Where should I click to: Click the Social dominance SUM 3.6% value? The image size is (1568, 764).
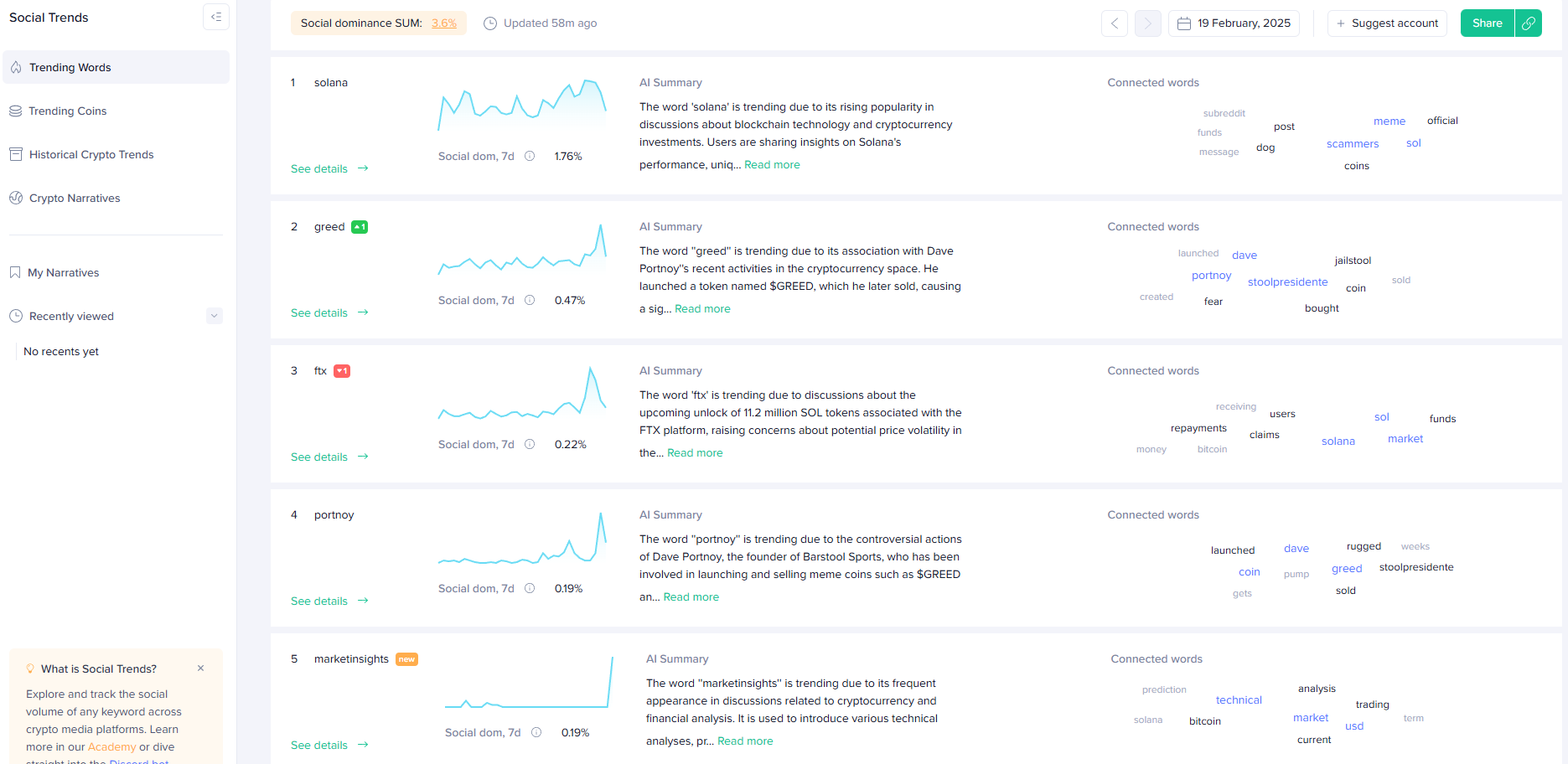[444, 23]
